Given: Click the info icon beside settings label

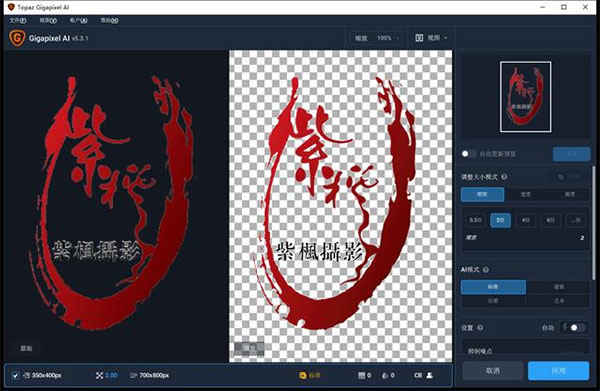Looking at the screenshot, I should coord(480,328).
